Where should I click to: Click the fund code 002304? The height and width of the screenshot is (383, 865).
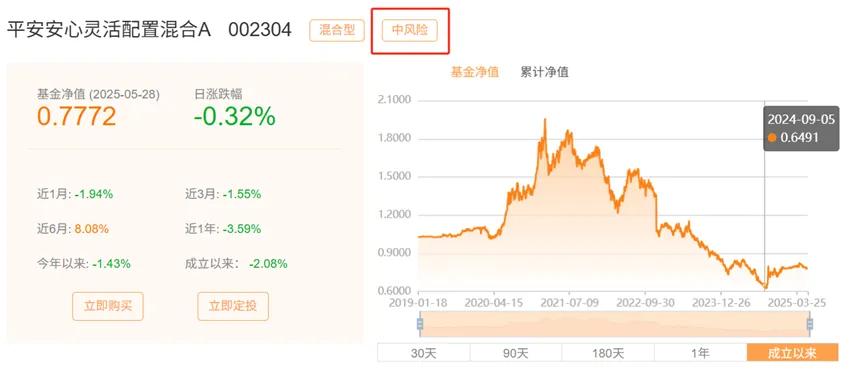point(260,30)
